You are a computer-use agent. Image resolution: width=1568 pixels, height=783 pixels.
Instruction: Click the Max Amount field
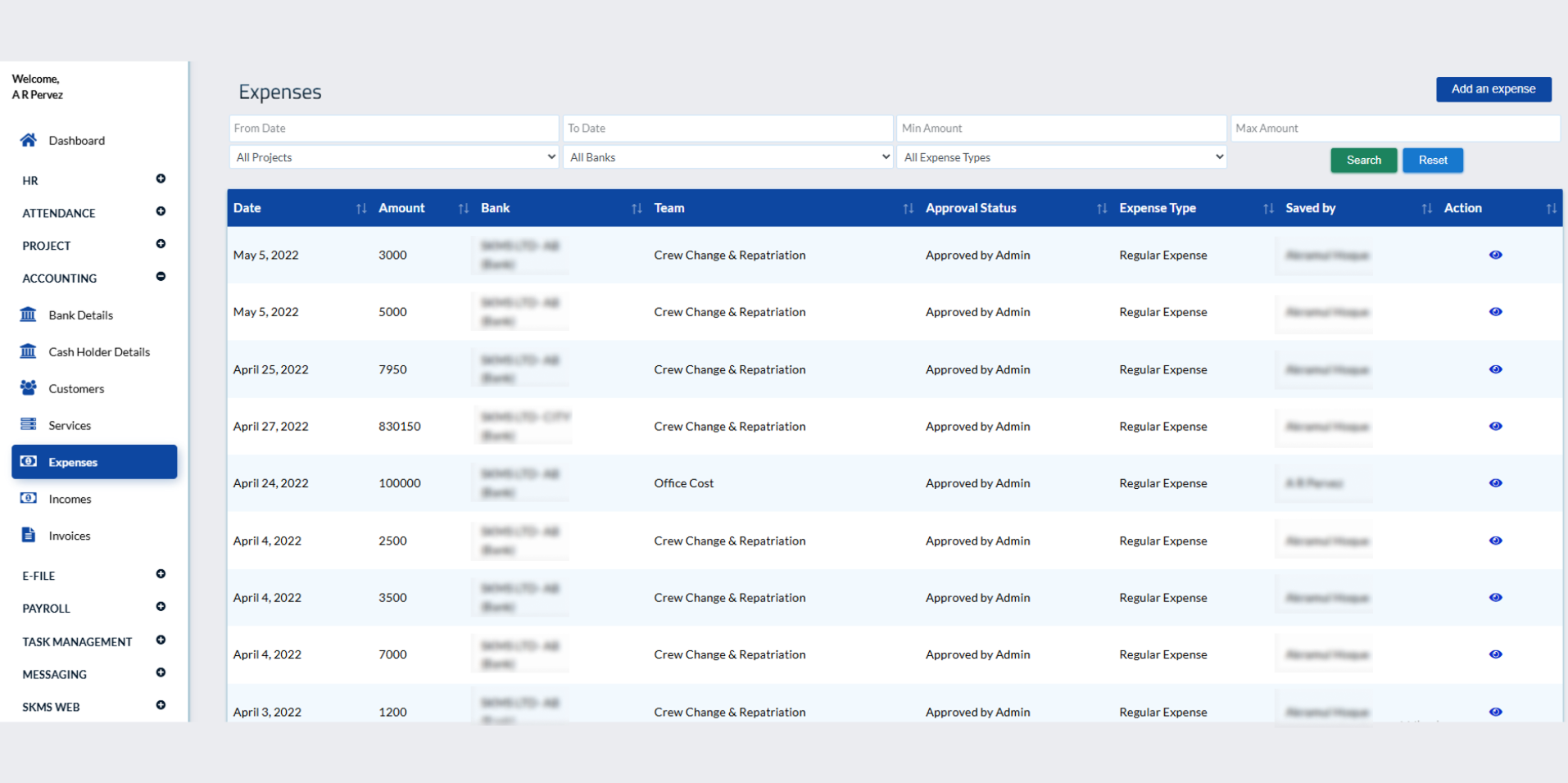(1396, 129)
